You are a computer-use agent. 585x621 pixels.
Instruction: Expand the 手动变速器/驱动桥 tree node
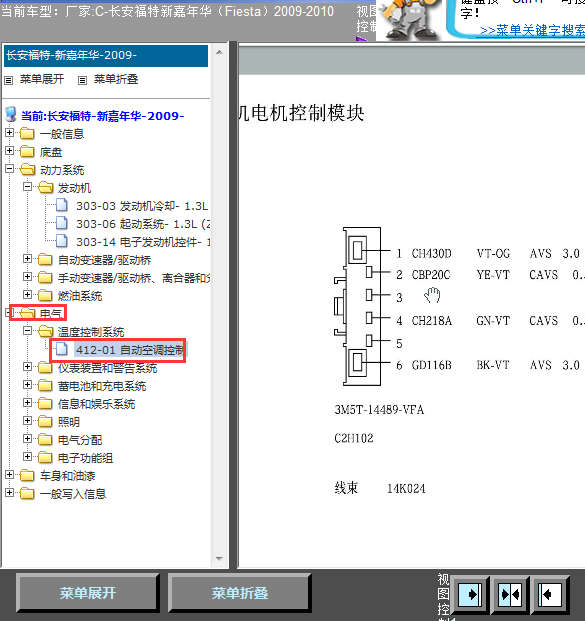coord(27,276)
